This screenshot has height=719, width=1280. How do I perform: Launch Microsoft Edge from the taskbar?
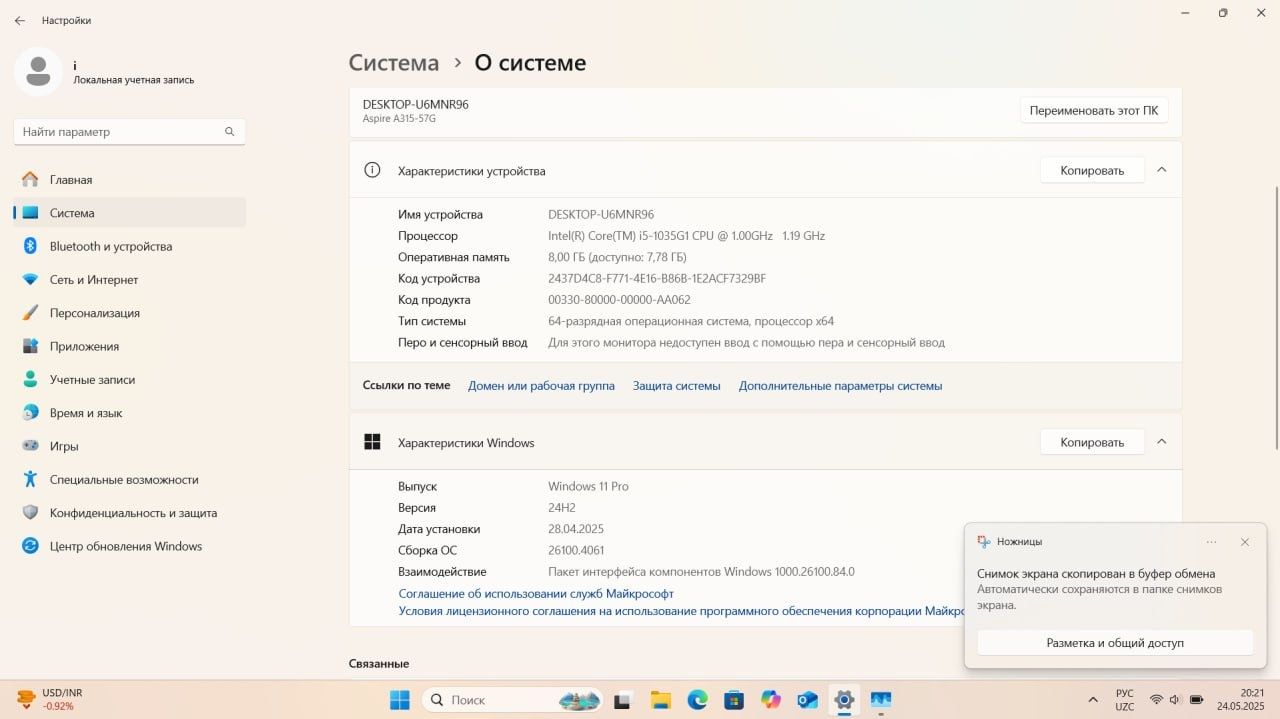[x=697, y=700]
